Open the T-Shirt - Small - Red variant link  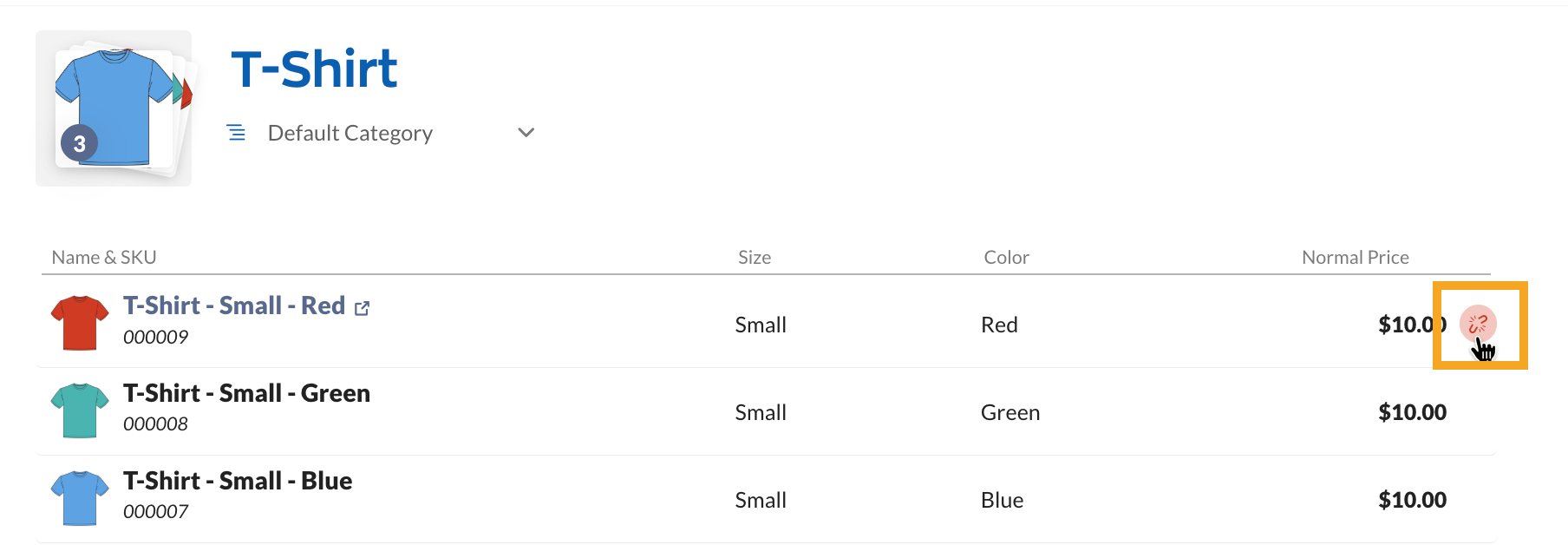(234, 305)
